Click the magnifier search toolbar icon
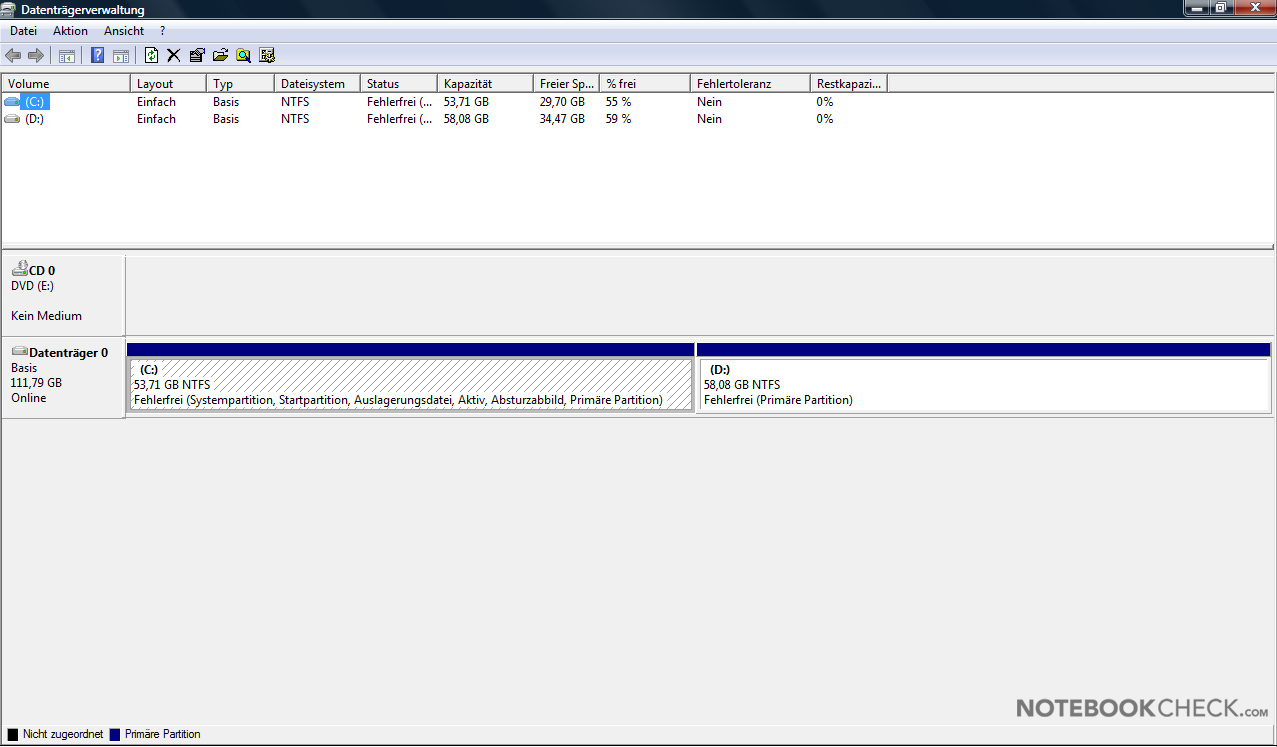Viewport: 1277px width, 747px height. click(x=243, y=55)
